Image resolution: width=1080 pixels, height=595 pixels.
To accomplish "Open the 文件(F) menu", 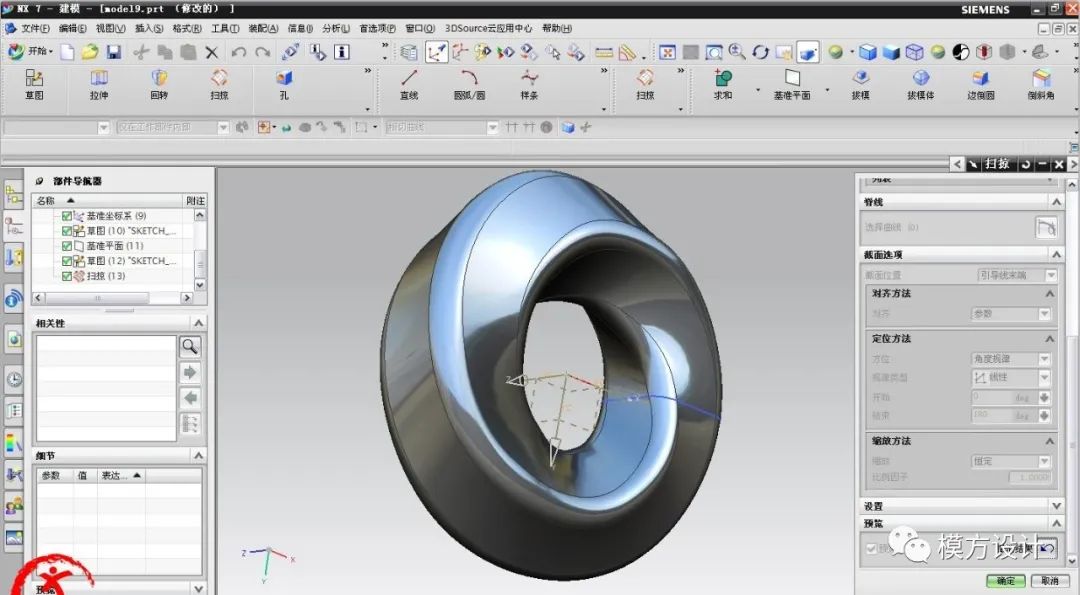I will (x=35, y=28).
